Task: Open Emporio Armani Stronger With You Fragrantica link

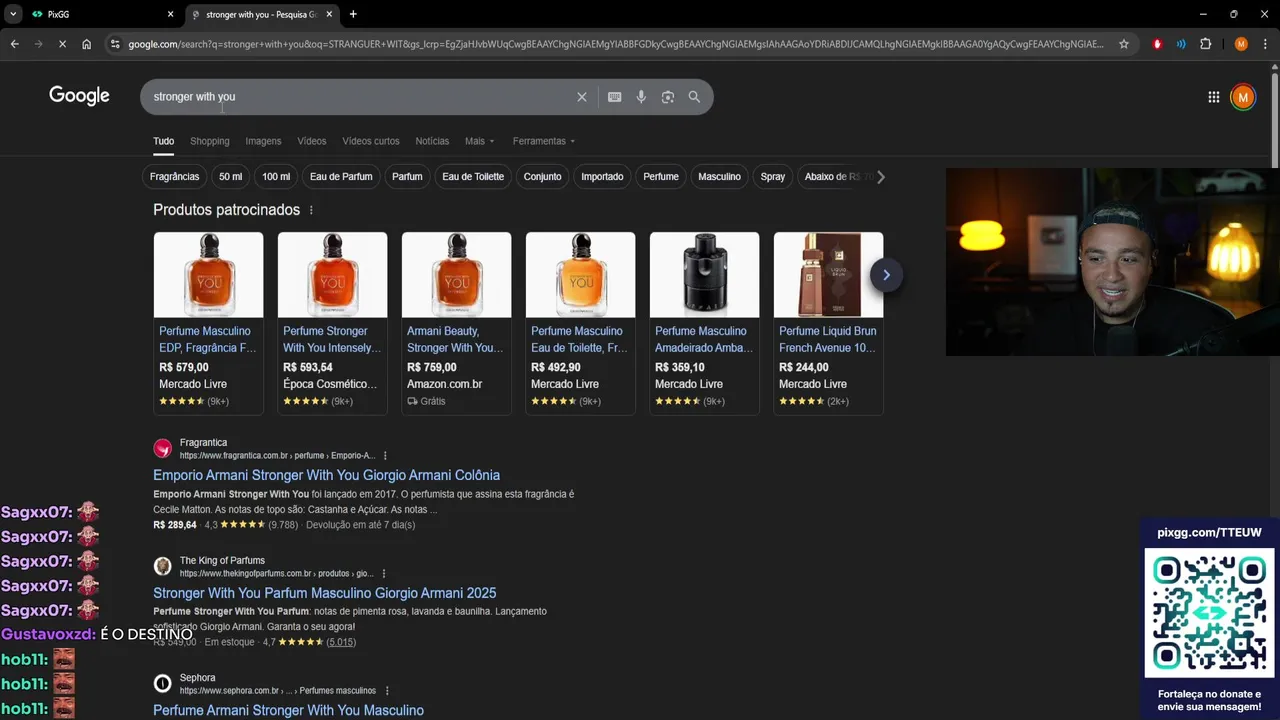Action: point(326,475)
